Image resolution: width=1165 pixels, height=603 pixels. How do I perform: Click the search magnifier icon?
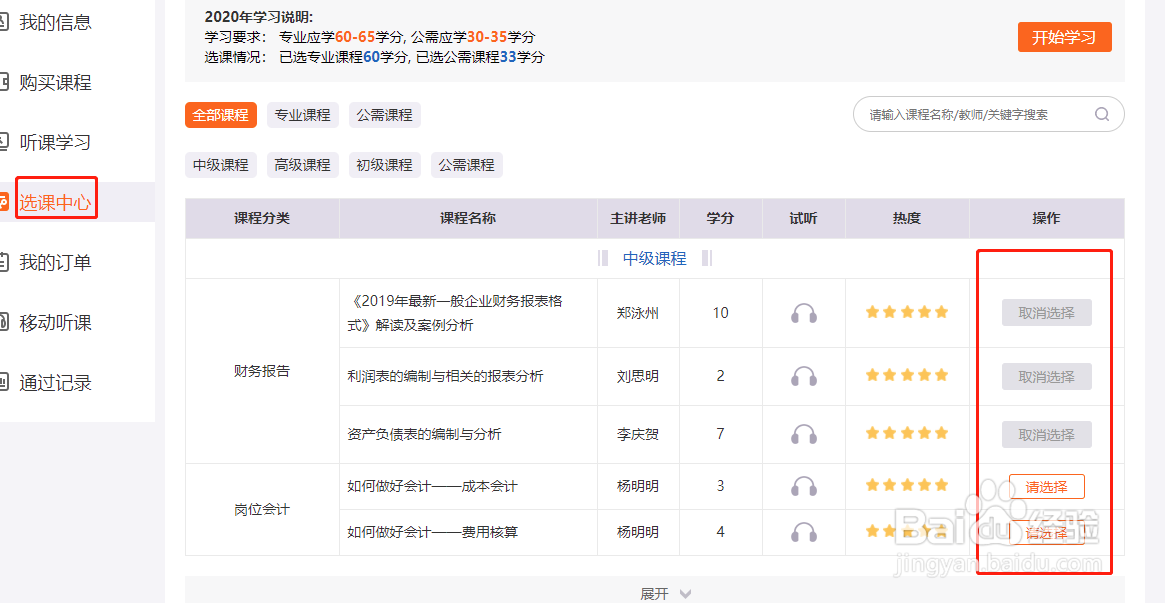[x=1102, y=114]
